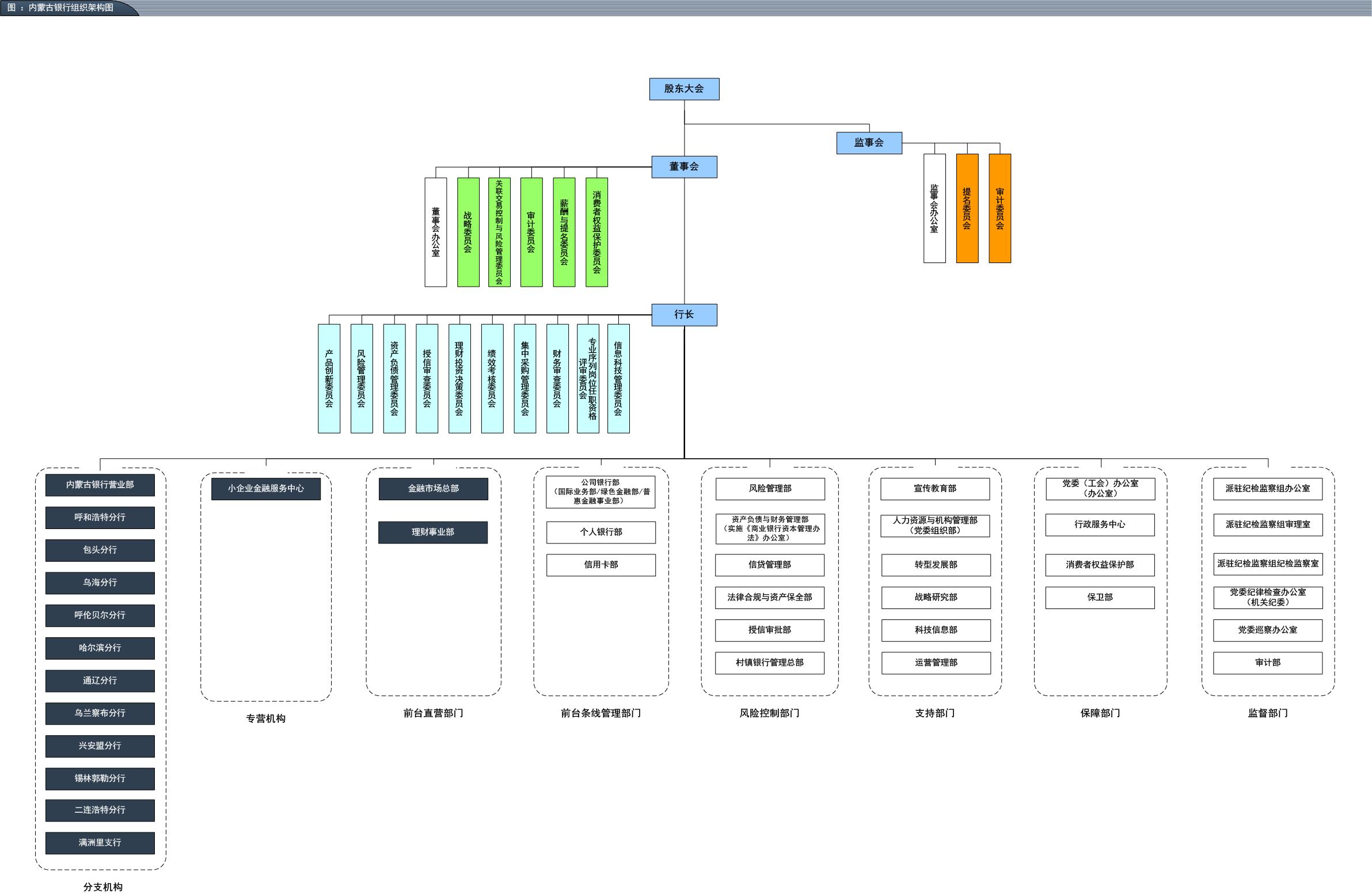This screenshot has height=894, width=1372.
Task: Click the green 战略委员会 box
Action: 468,233
